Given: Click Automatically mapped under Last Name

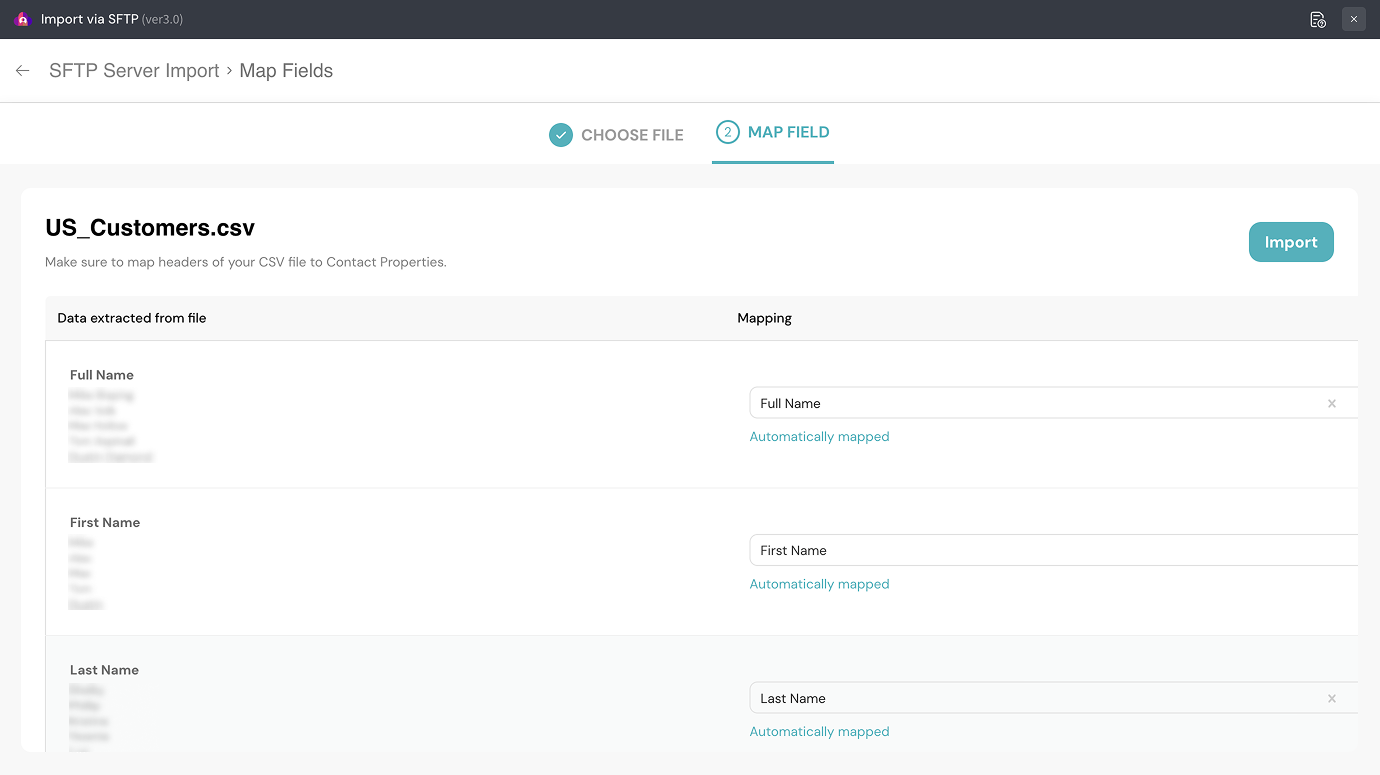Looking at the screenshot, I should (x=819, y=732).
